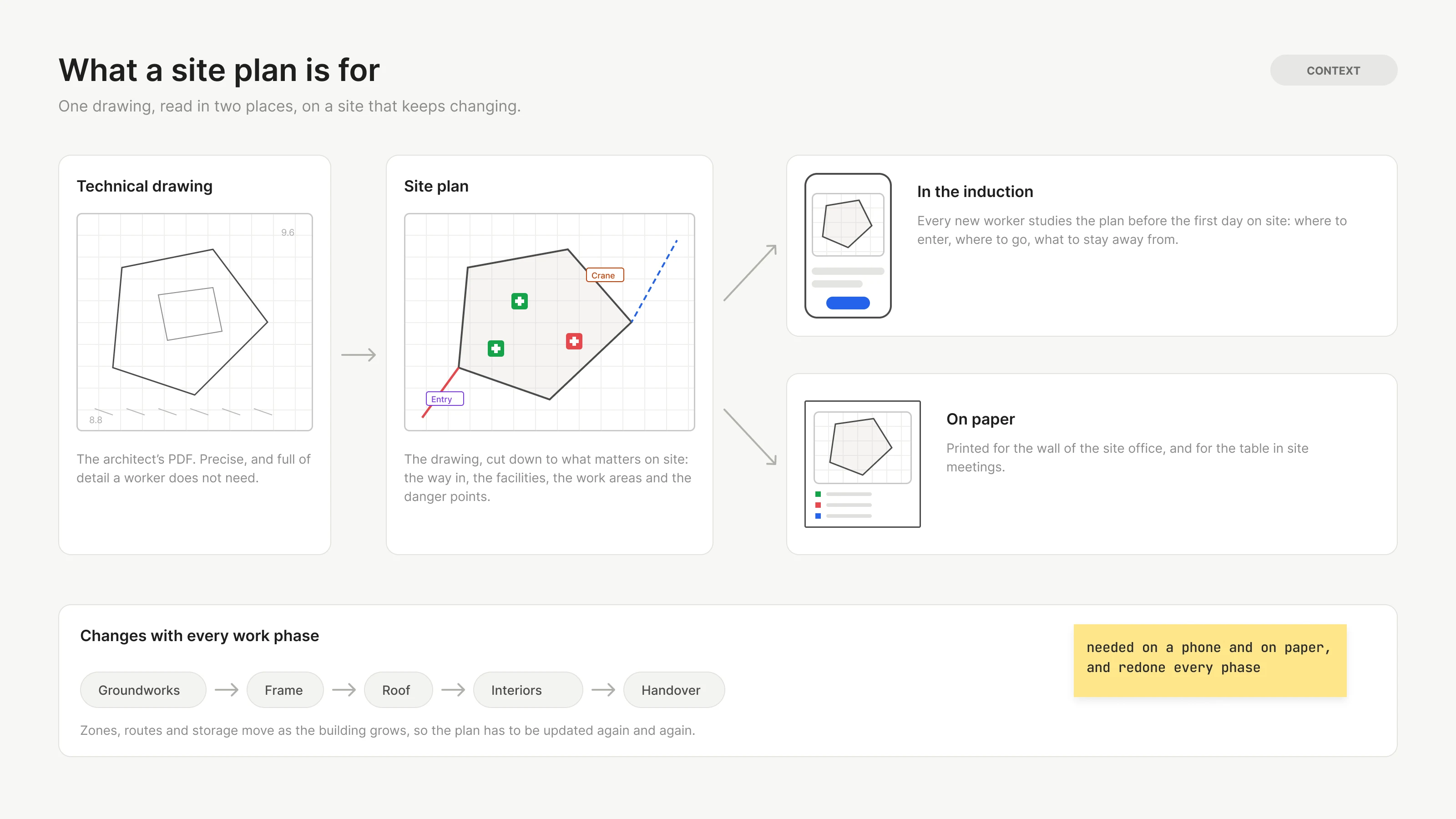This screenshot has height=819, width=1456.
Task: Click the blue dashed crane line
Action: (x=654, y=281)
